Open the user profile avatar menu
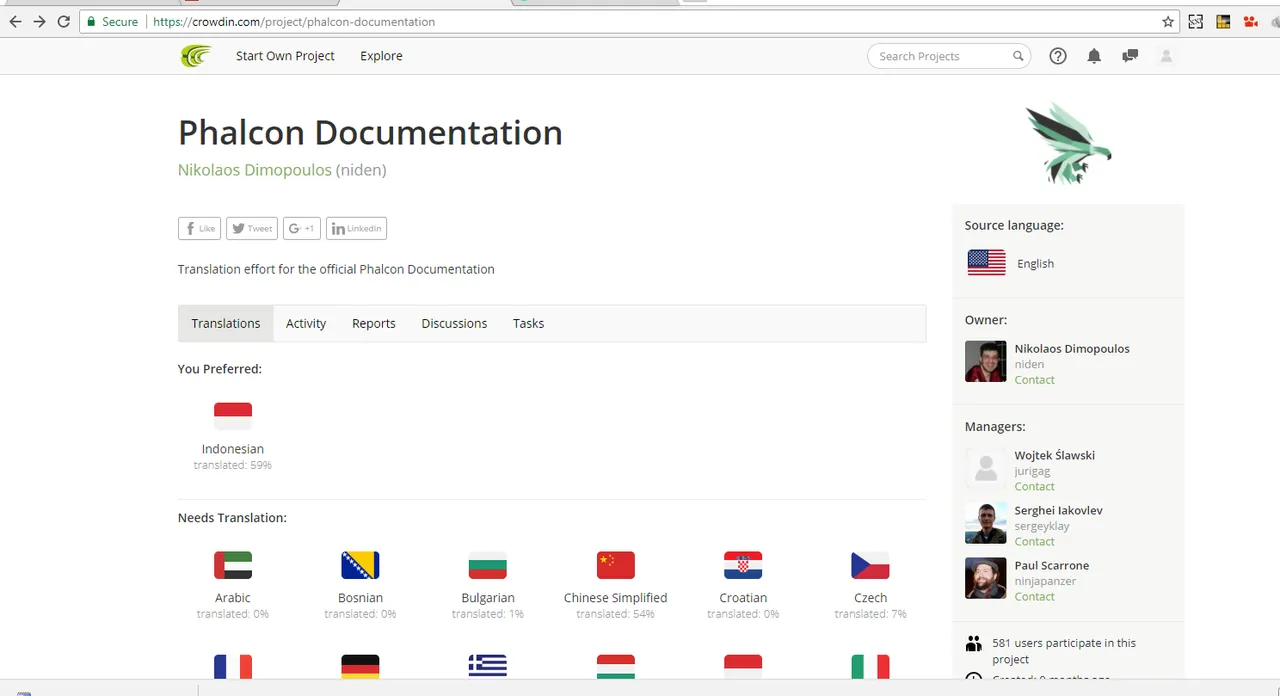The width and height of the screenshot is (1280, 696). (x=1166, y=56)
